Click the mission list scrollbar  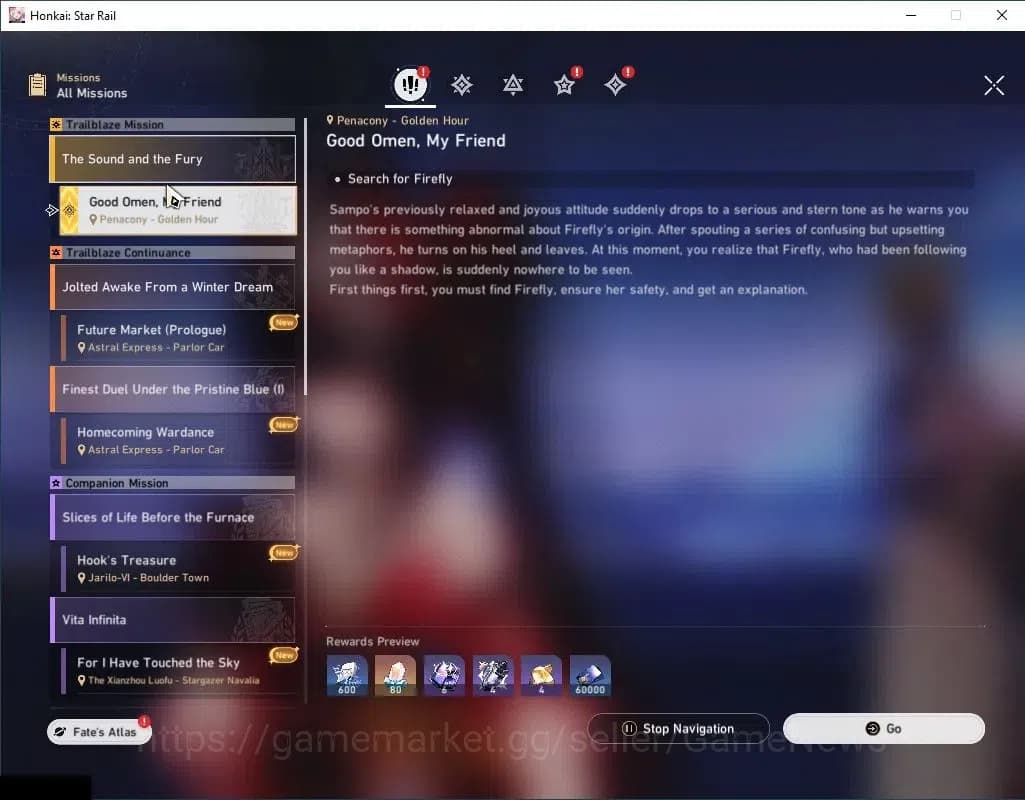click(x=305, y=256)
